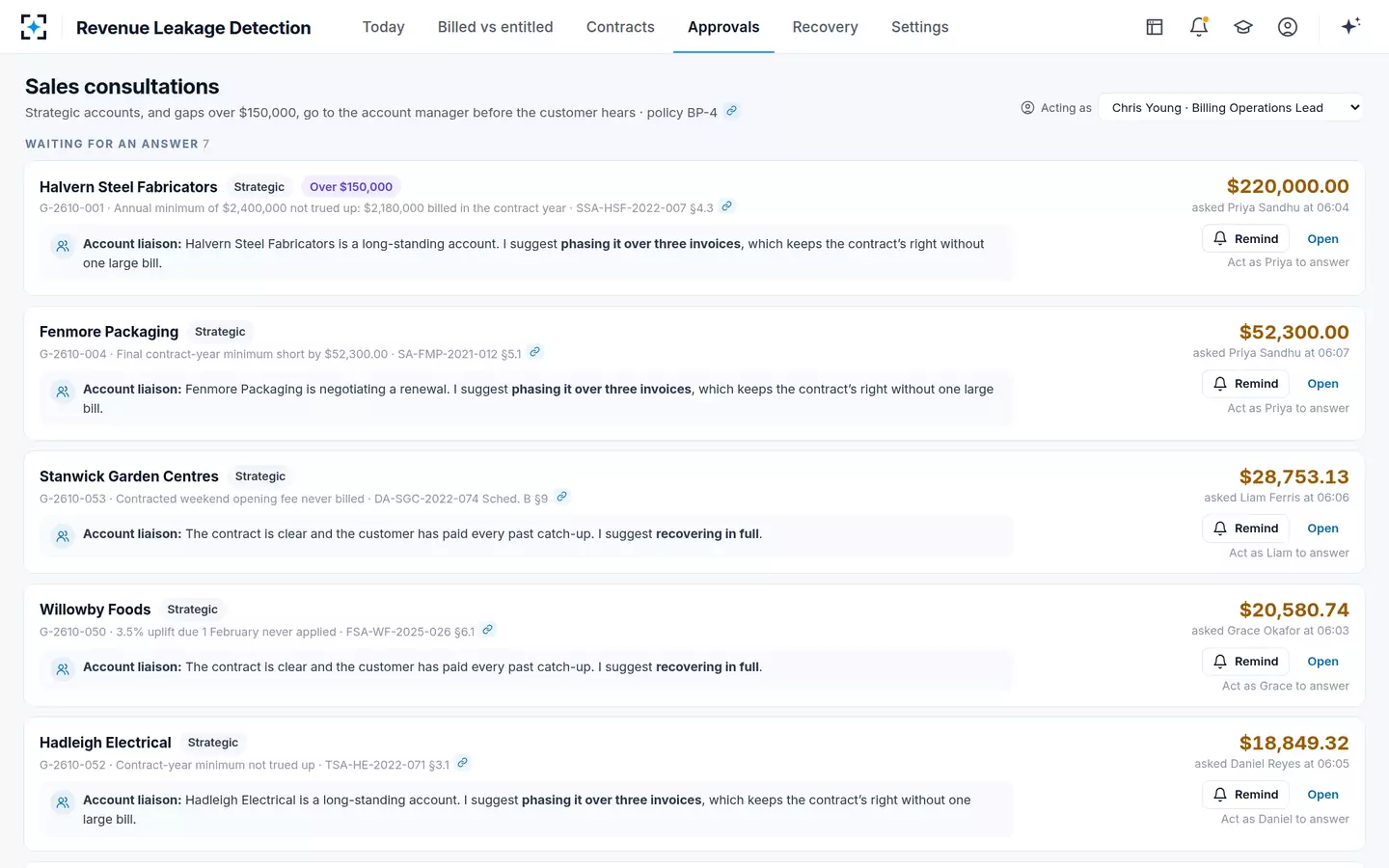Open the user account profile icon
The width and height of the screenshot is (1389, 868).
(1288, 27)
